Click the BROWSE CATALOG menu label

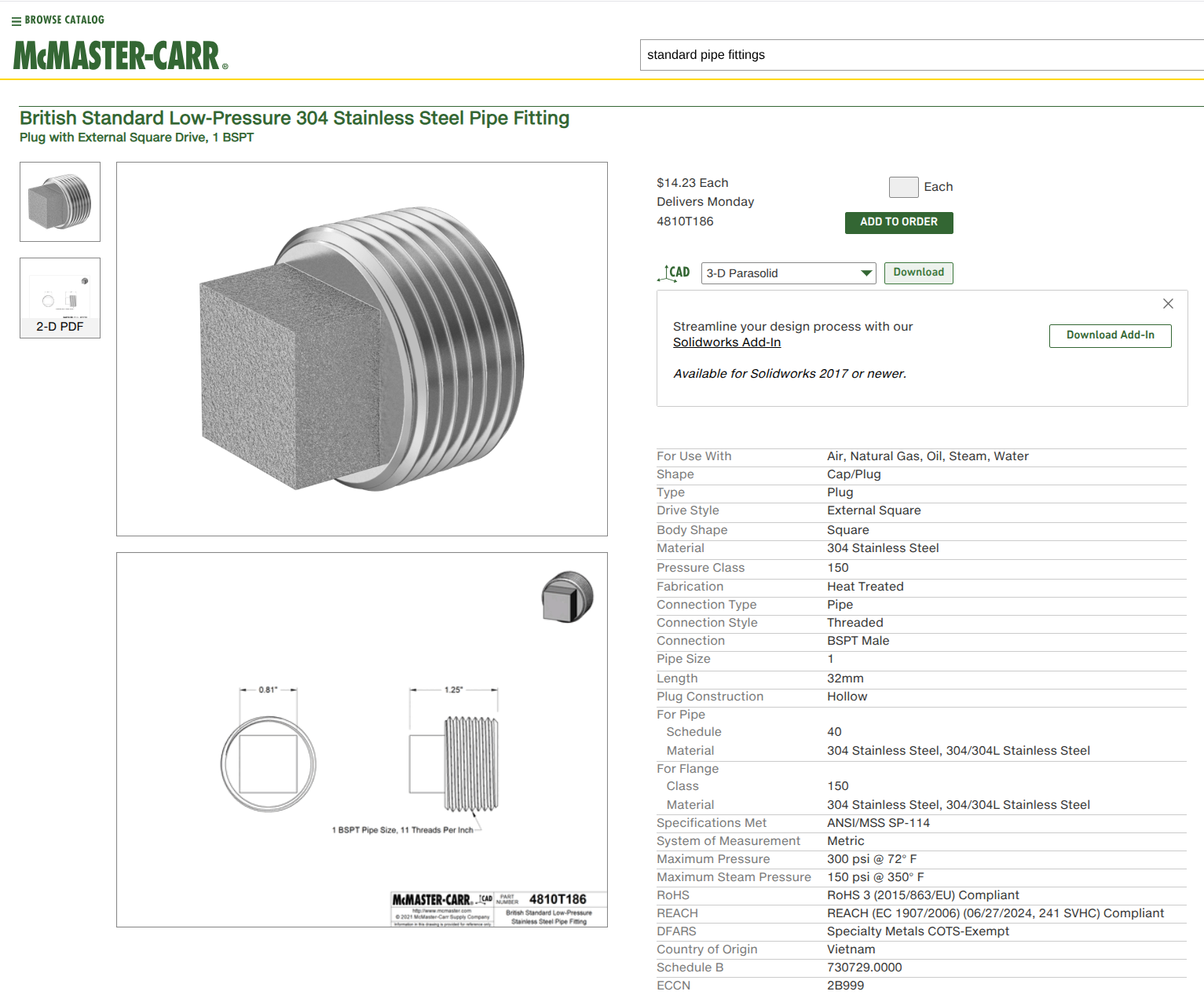click(64, 20)
